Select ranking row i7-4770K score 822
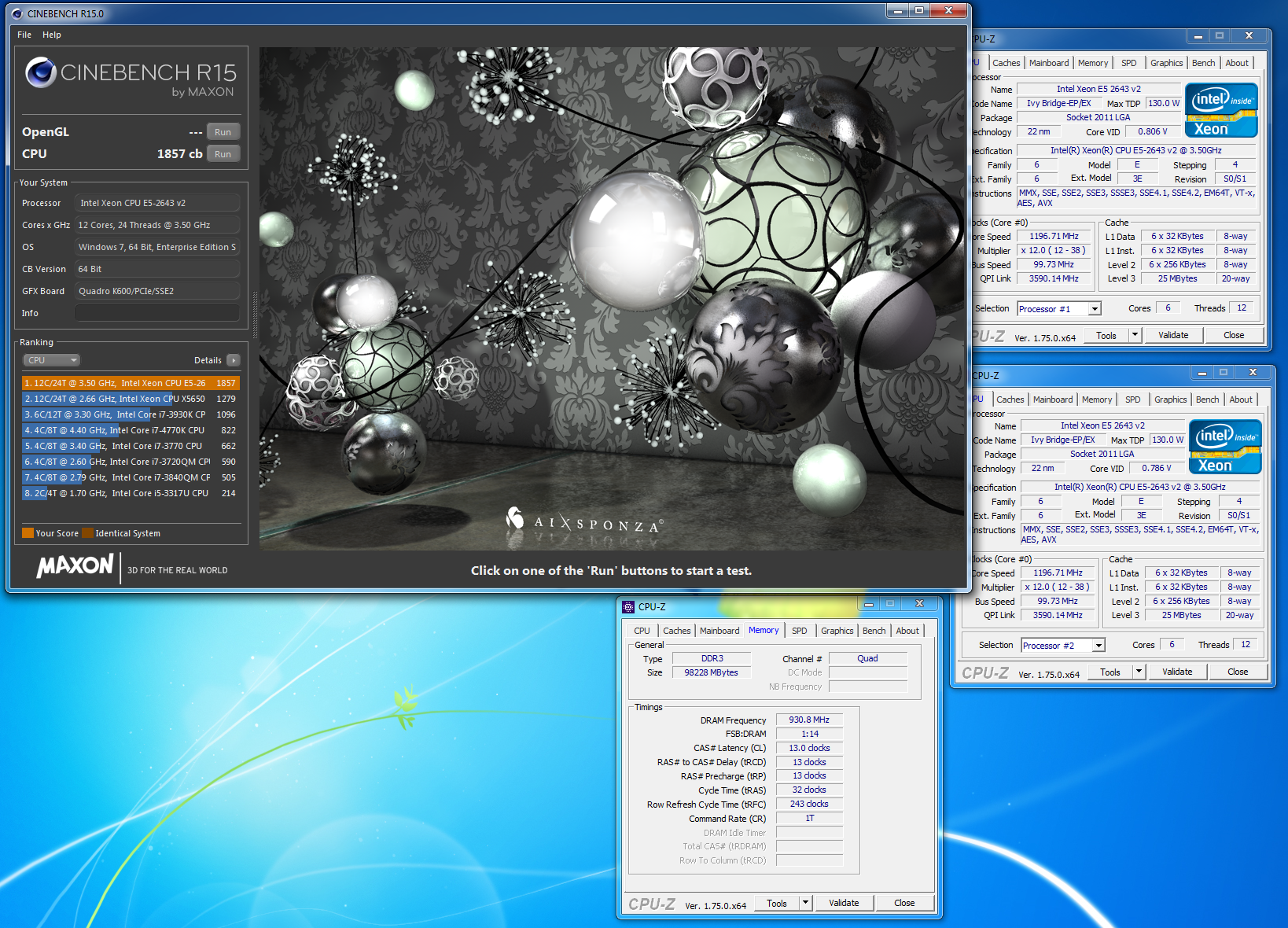Image resolution: width=1288 pixels, height=928 pixels. tap(131, 430)
